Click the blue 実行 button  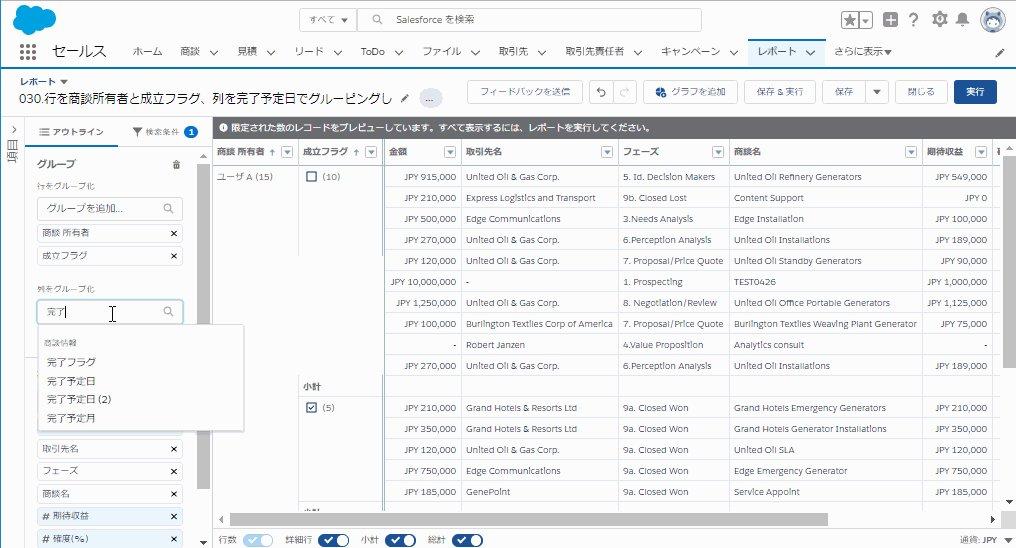point(975,92)
